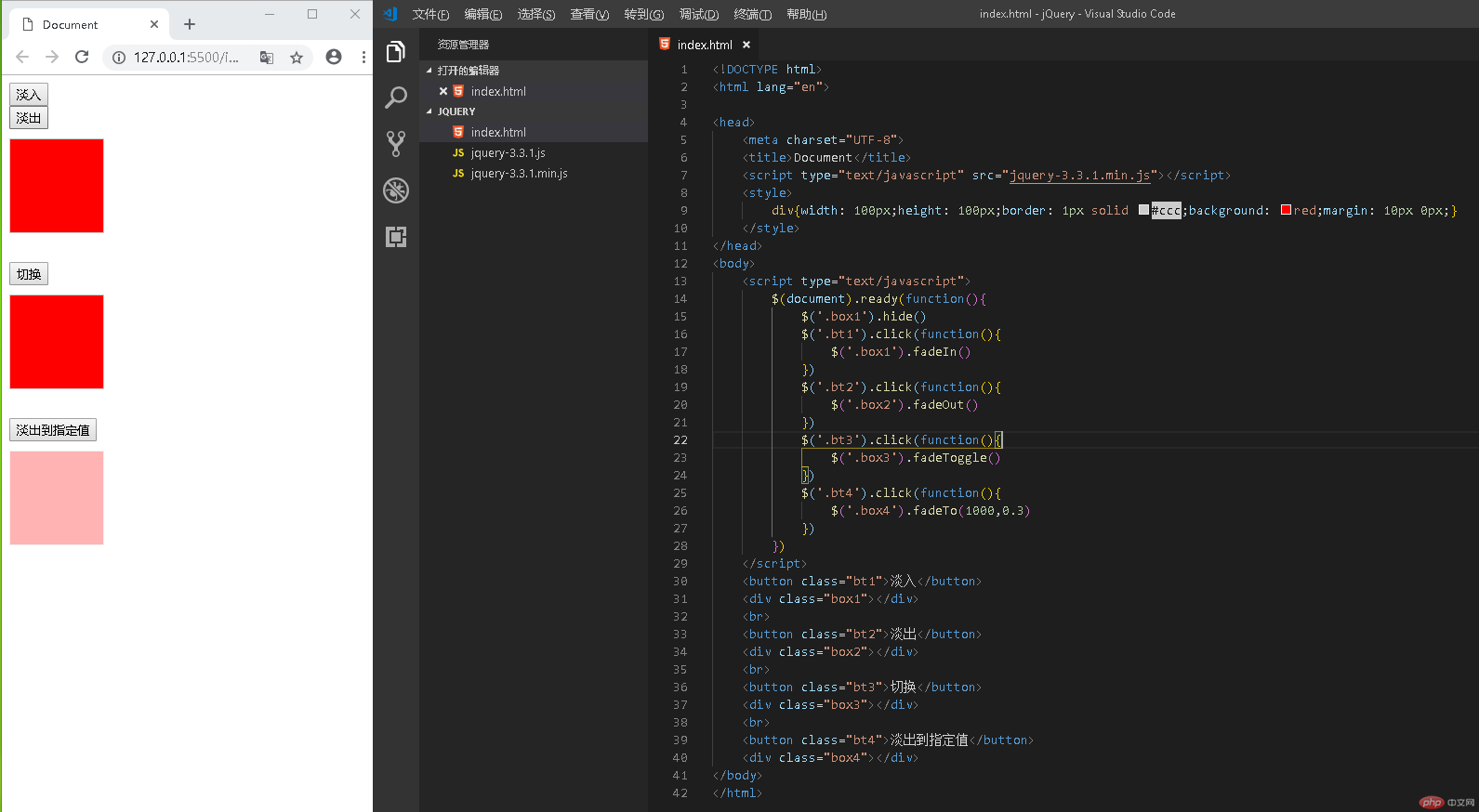The width and height of the screenshot is (1479, 812).
Task: Open the Chrome three-dot menu
Action: (x=363, y=57)
